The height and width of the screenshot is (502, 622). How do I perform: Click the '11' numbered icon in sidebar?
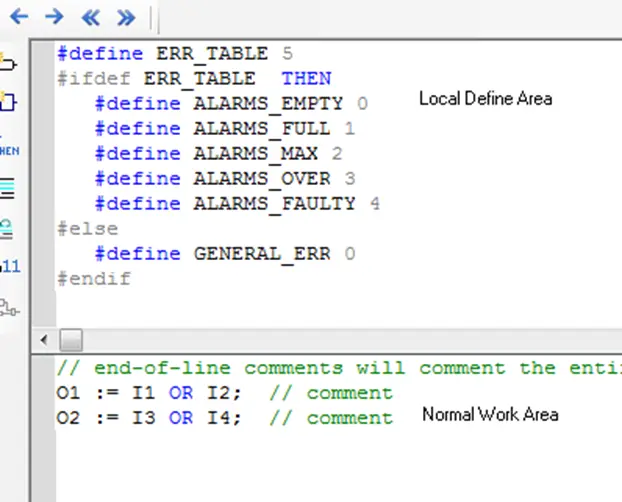point(10,266)
